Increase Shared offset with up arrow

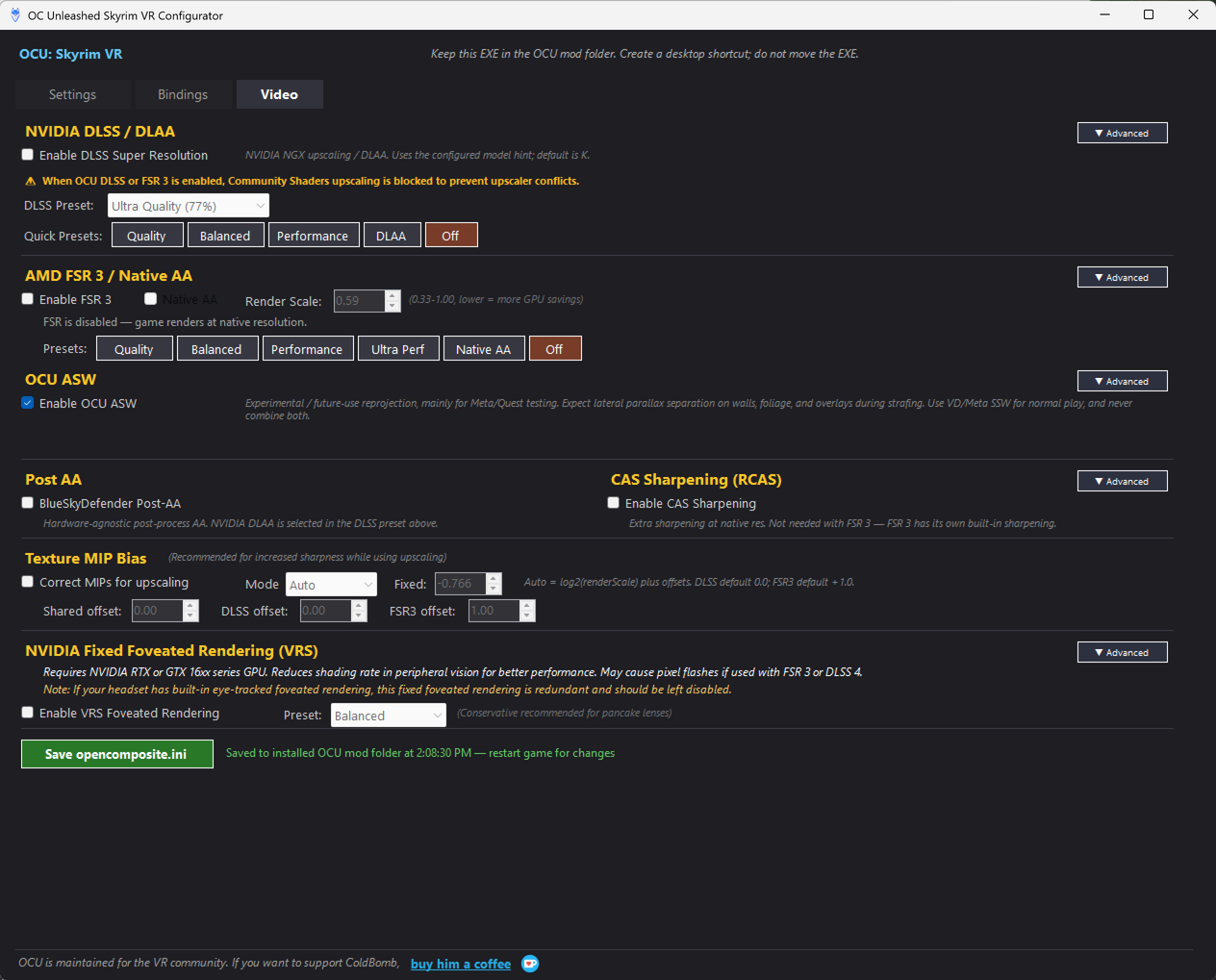190,605
